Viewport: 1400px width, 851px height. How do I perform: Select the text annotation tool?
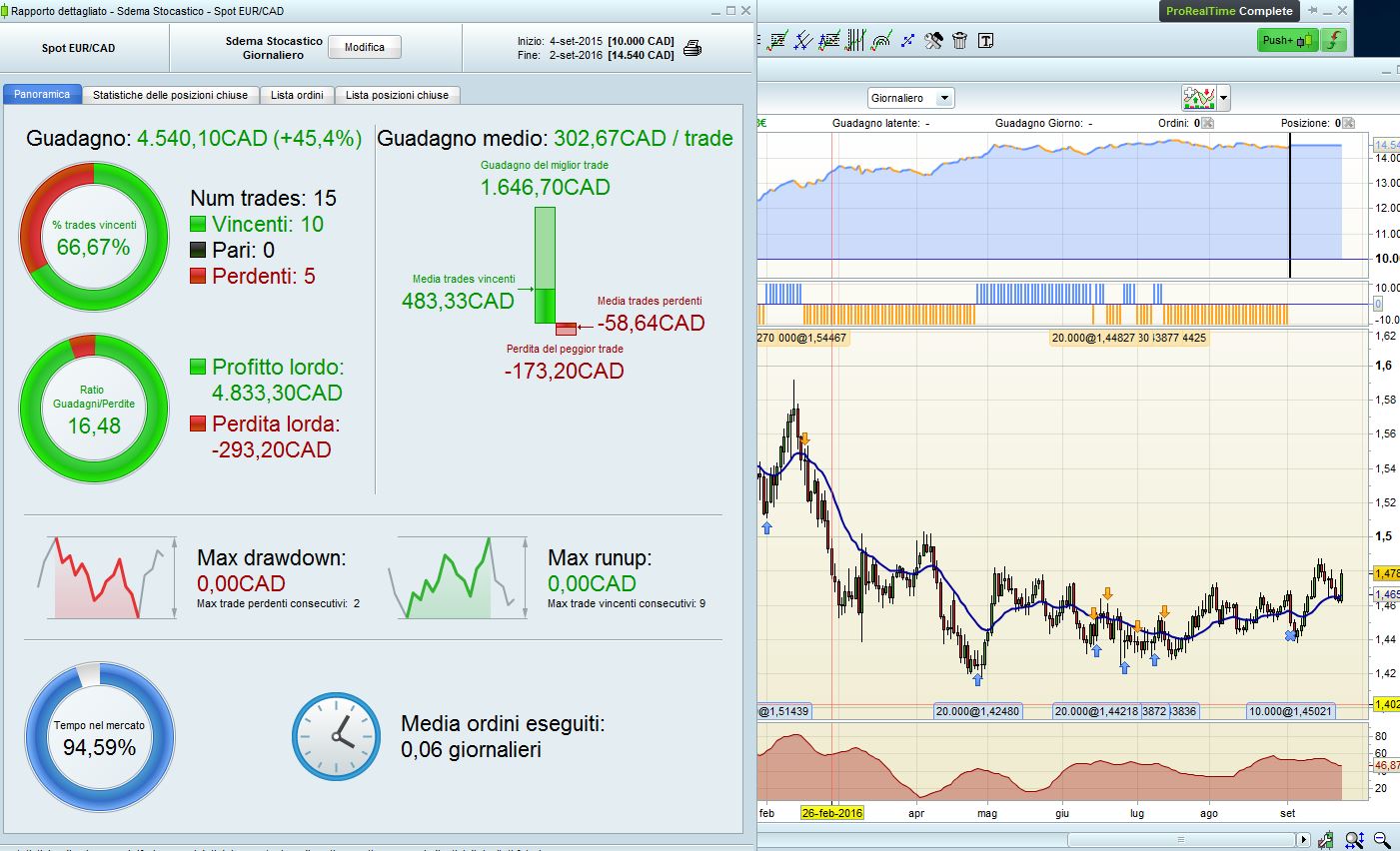(x=985, y=41)
